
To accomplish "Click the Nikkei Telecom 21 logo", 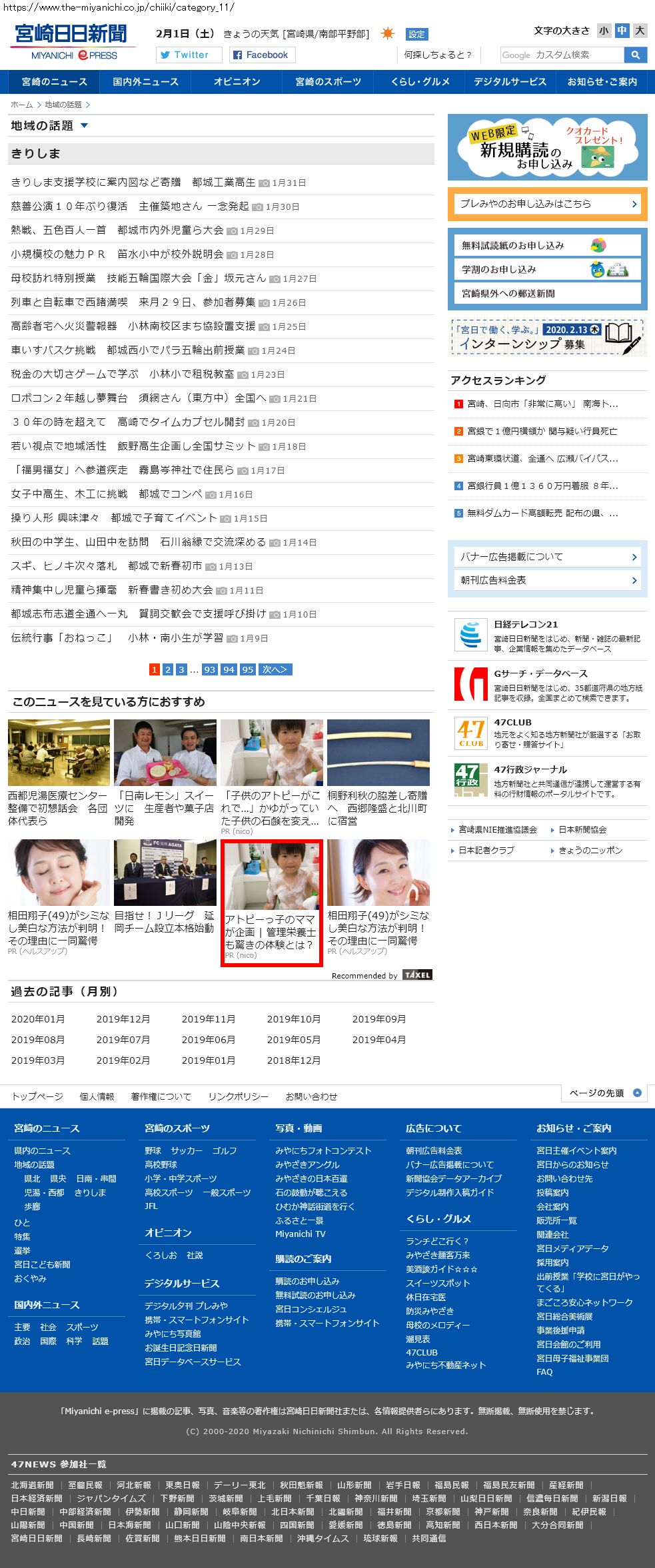I will [470, 634].
